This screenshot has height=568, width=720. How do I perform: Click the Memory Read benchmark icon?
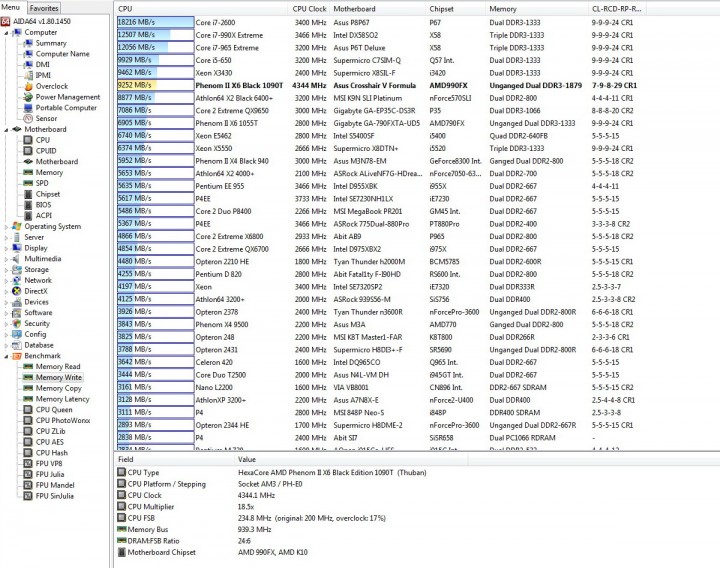click(x=28, y=366)
